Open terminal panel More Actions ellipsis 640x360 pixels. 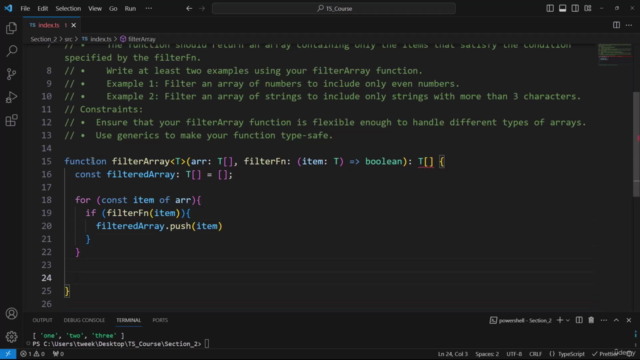pos(604,320)
